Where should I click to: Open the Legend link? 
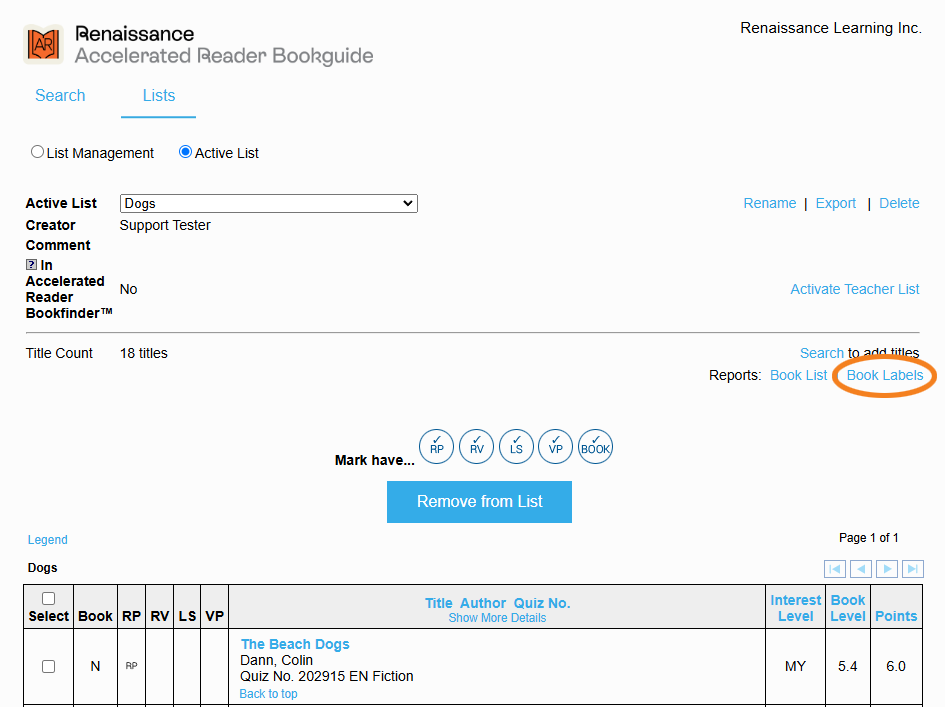click(x=48, y=539)
